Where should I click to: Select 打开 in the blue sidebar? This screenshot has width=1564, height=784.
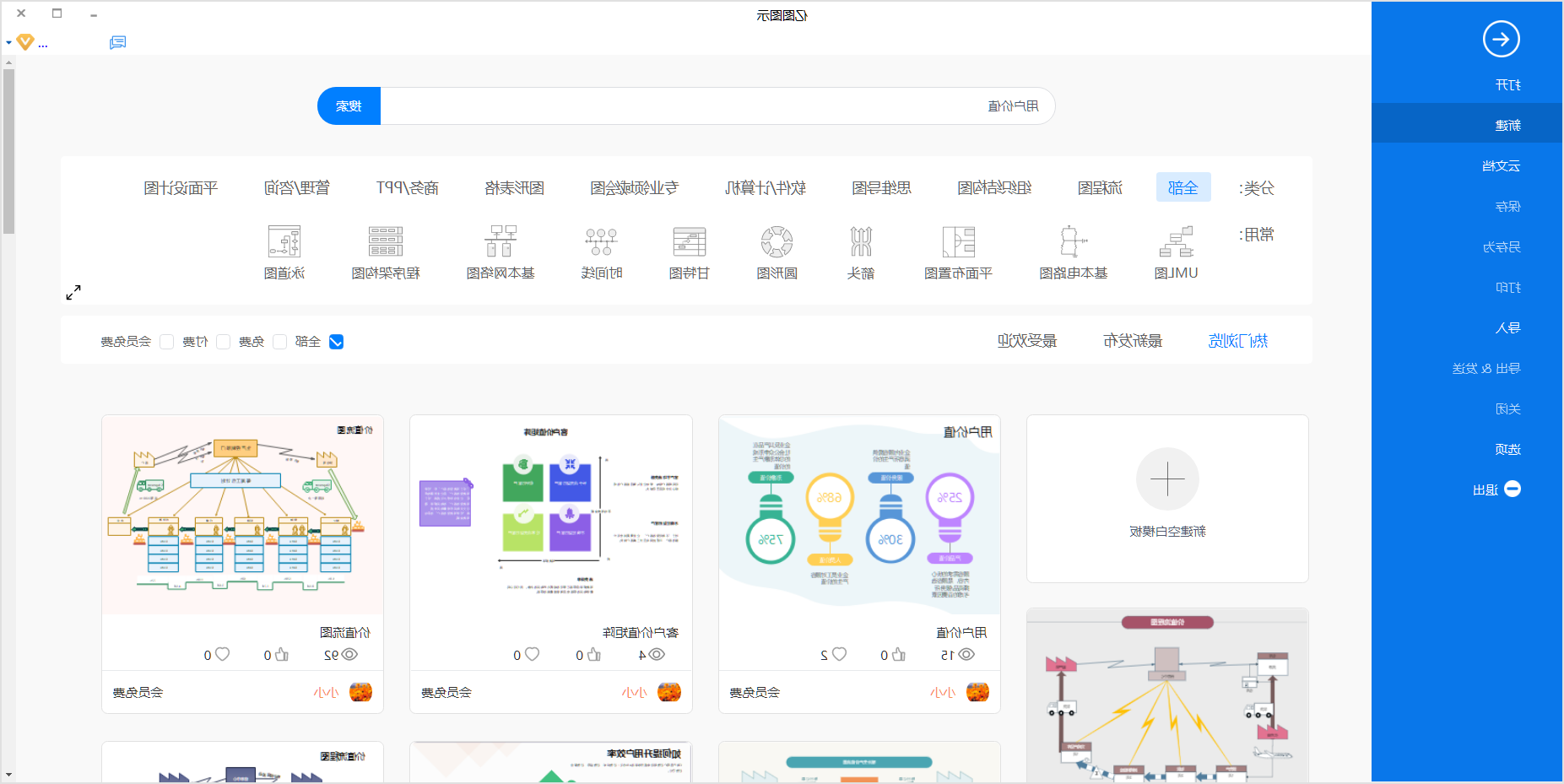pyautogui.click(x=1507, y=84)
